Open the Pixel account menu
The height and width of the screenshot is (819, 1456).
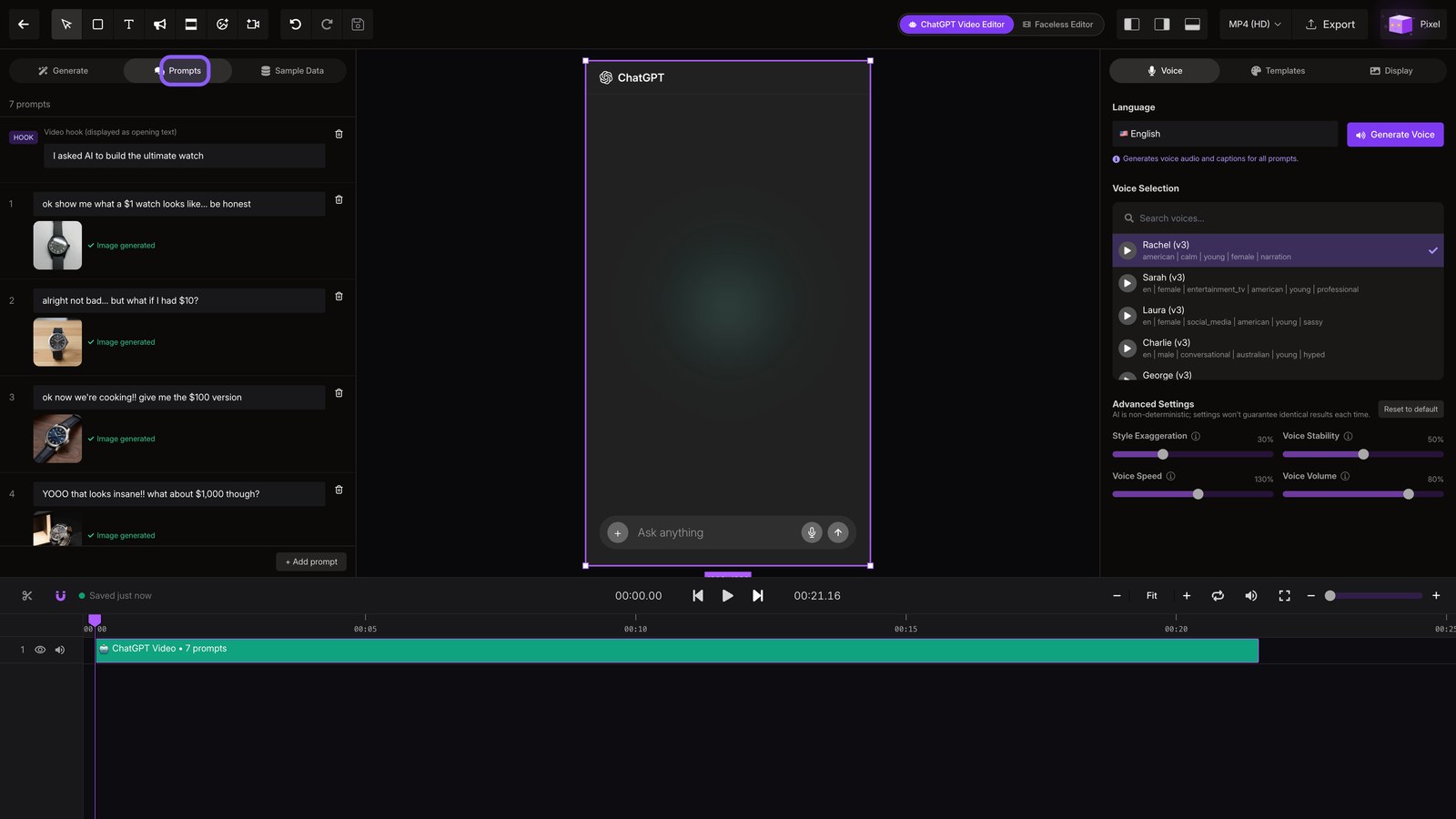click(1414, 25)
